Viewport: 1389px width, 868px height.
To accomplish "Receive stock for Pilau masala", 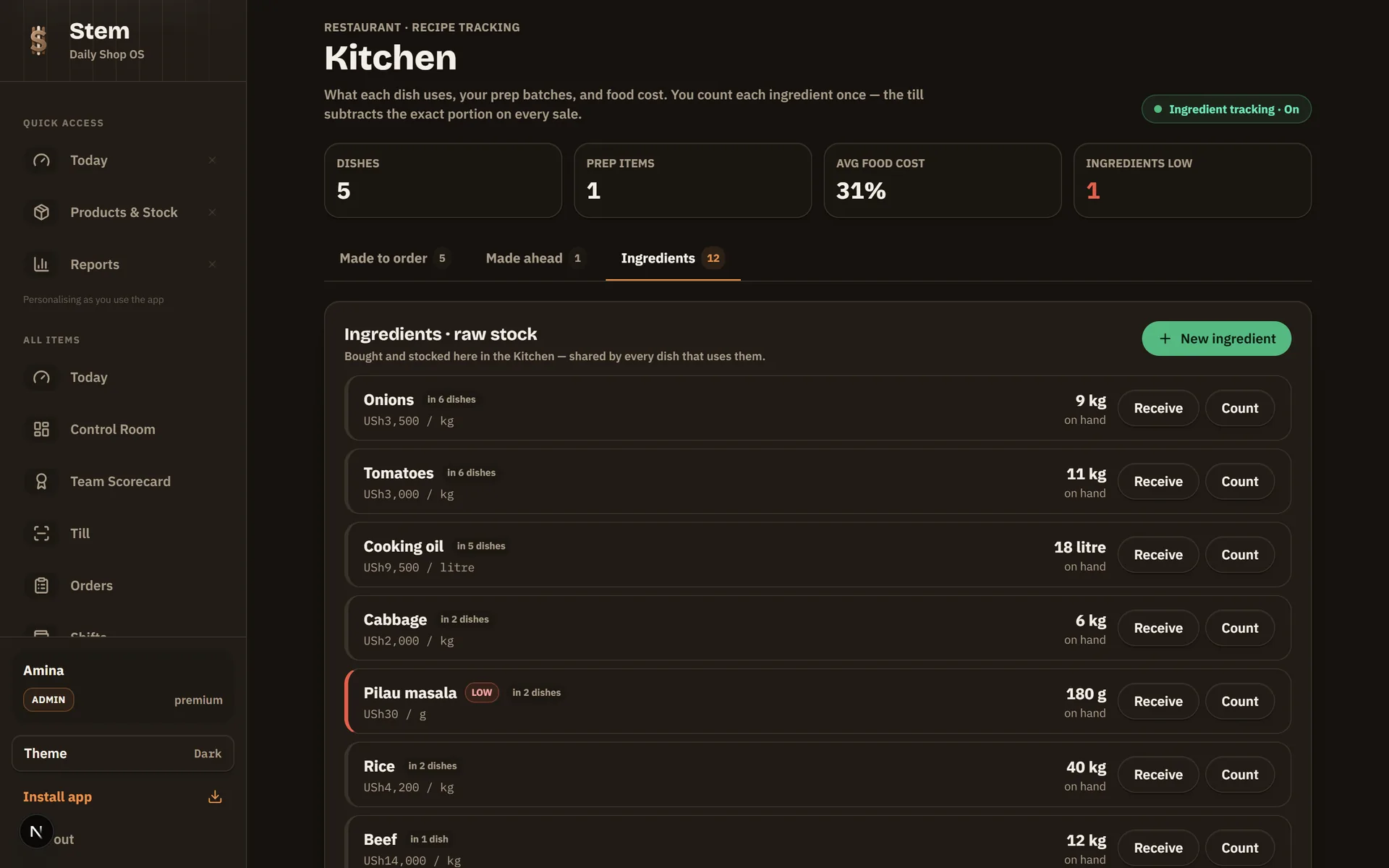I will (x=1157, y=701).
